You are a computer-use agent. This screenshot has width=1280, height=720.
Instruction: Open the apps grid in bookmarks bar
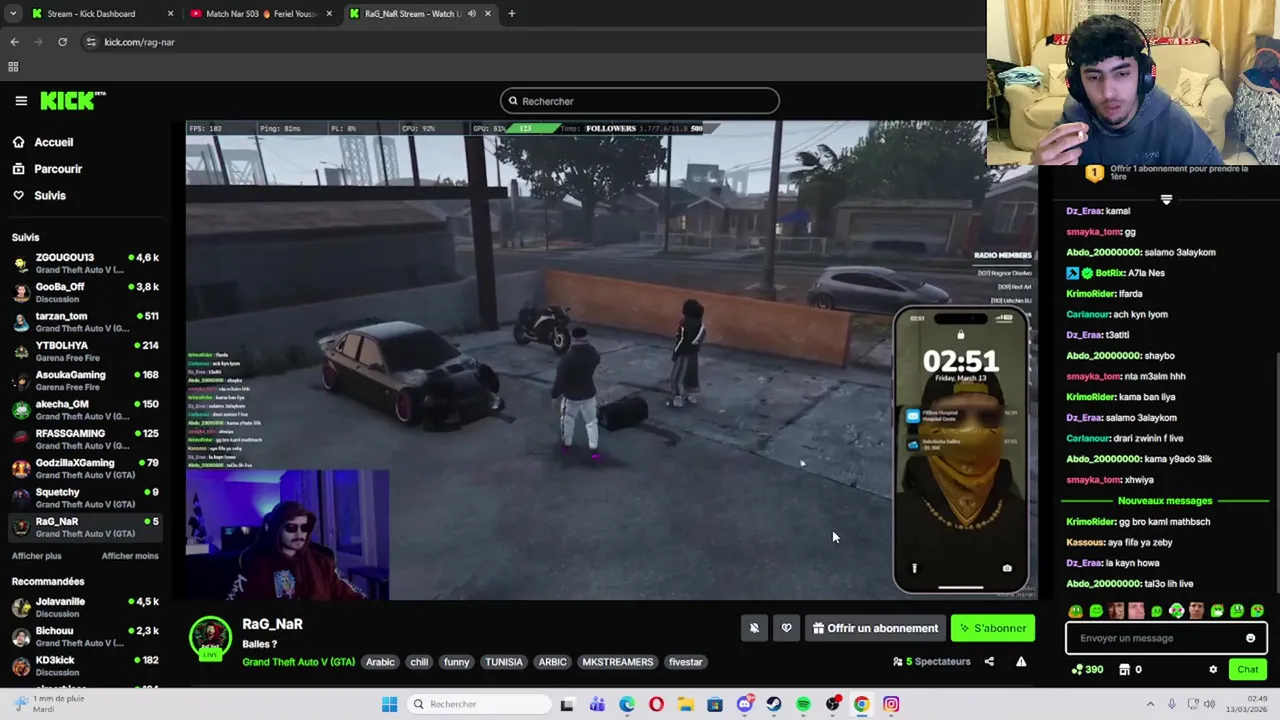click(13, 67)
